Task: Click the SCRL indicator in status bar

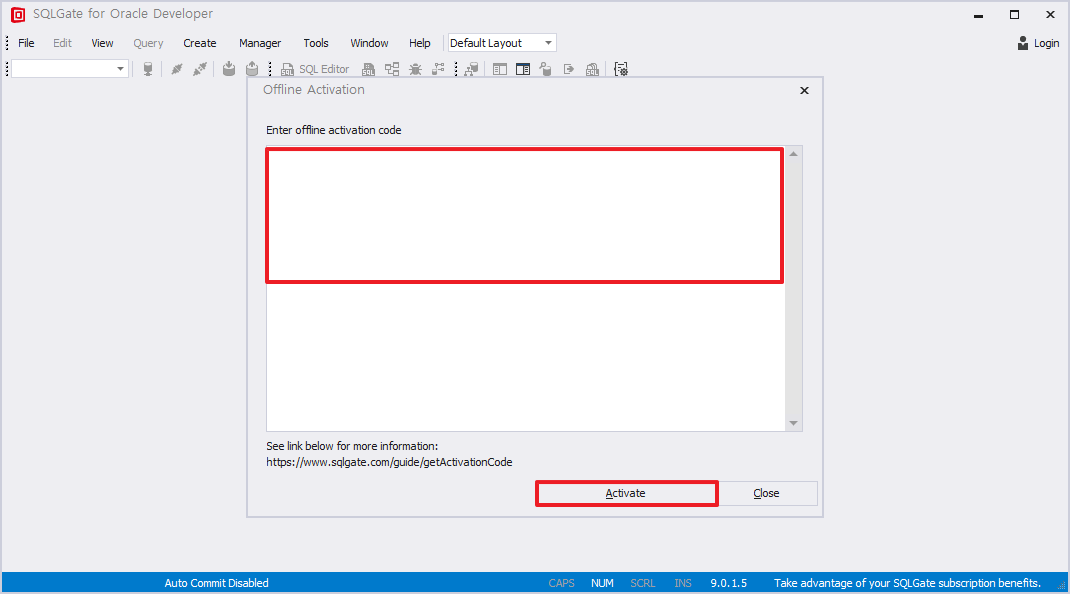Action: coord(643,583)
